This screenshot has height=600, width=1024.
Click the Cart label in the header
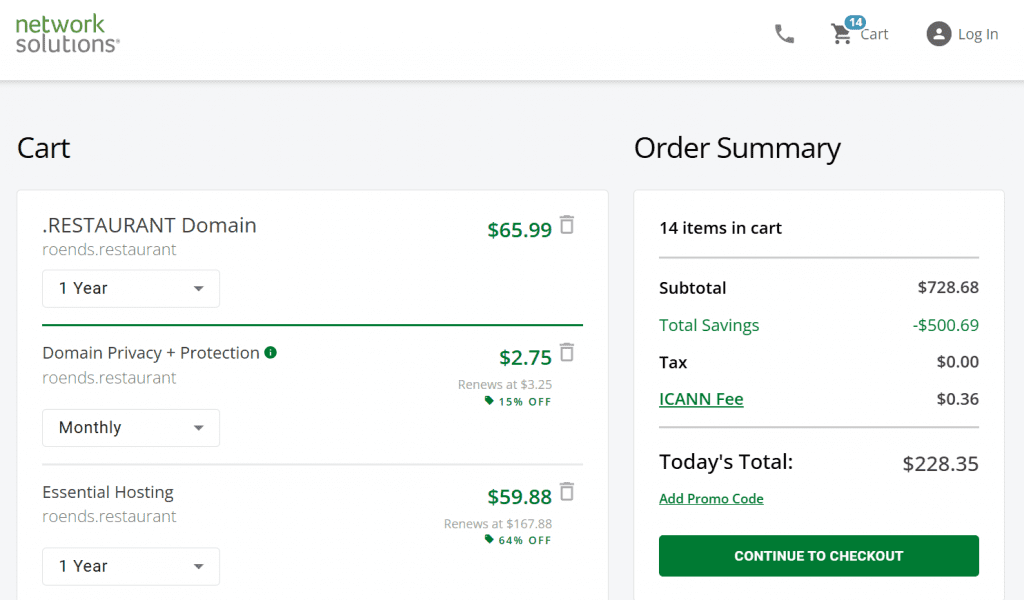pyautogui.click(x=874, y=35)
